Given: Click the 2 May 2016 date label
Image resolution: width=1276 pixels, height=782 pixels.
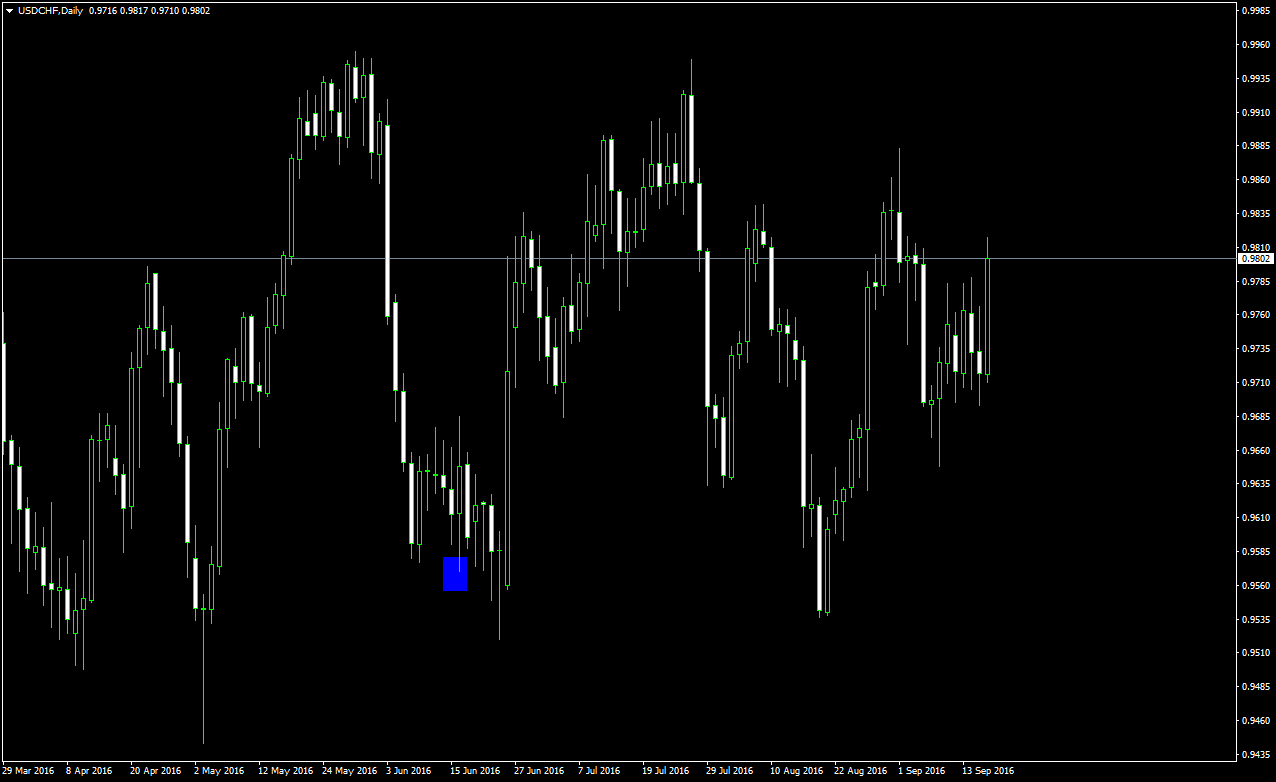Looking at the screenshot, I should coord(219,771).
